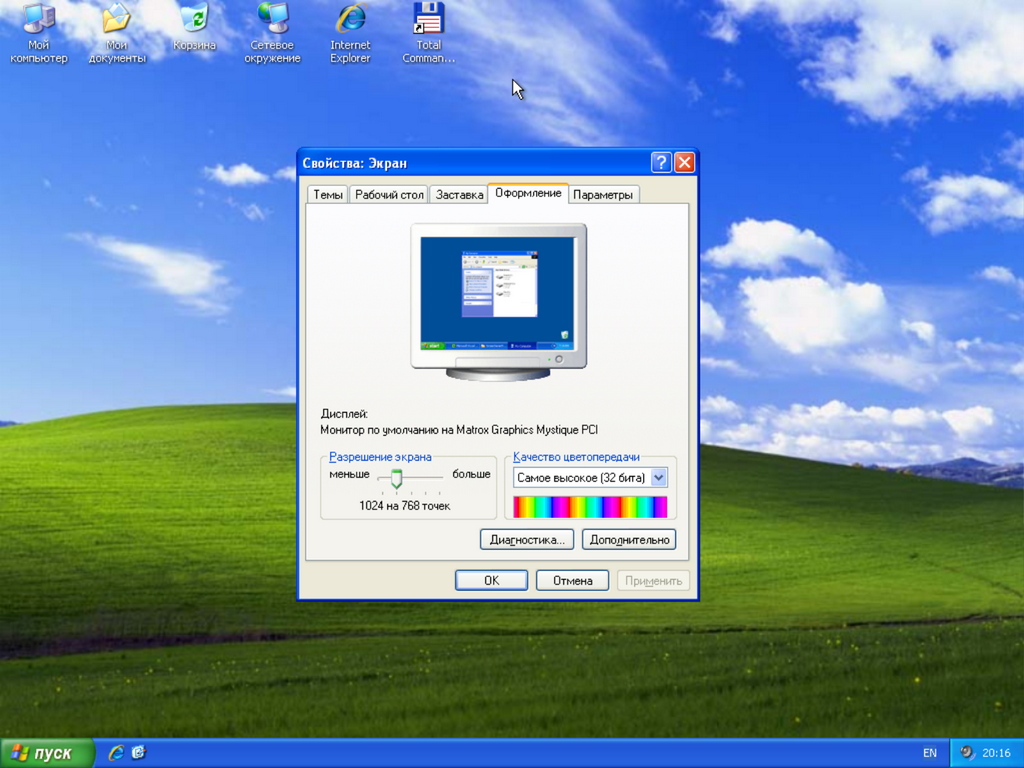Viewport: 1024px width, 768px height.
Task: Click the Разрешение экрана slider handle
Action: click(397, 478)
